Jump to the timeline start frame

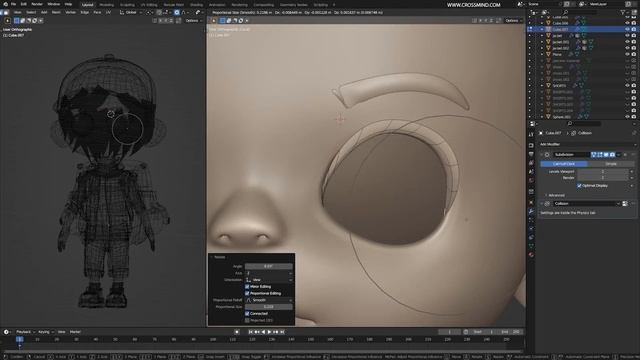[x=251, y=332]
